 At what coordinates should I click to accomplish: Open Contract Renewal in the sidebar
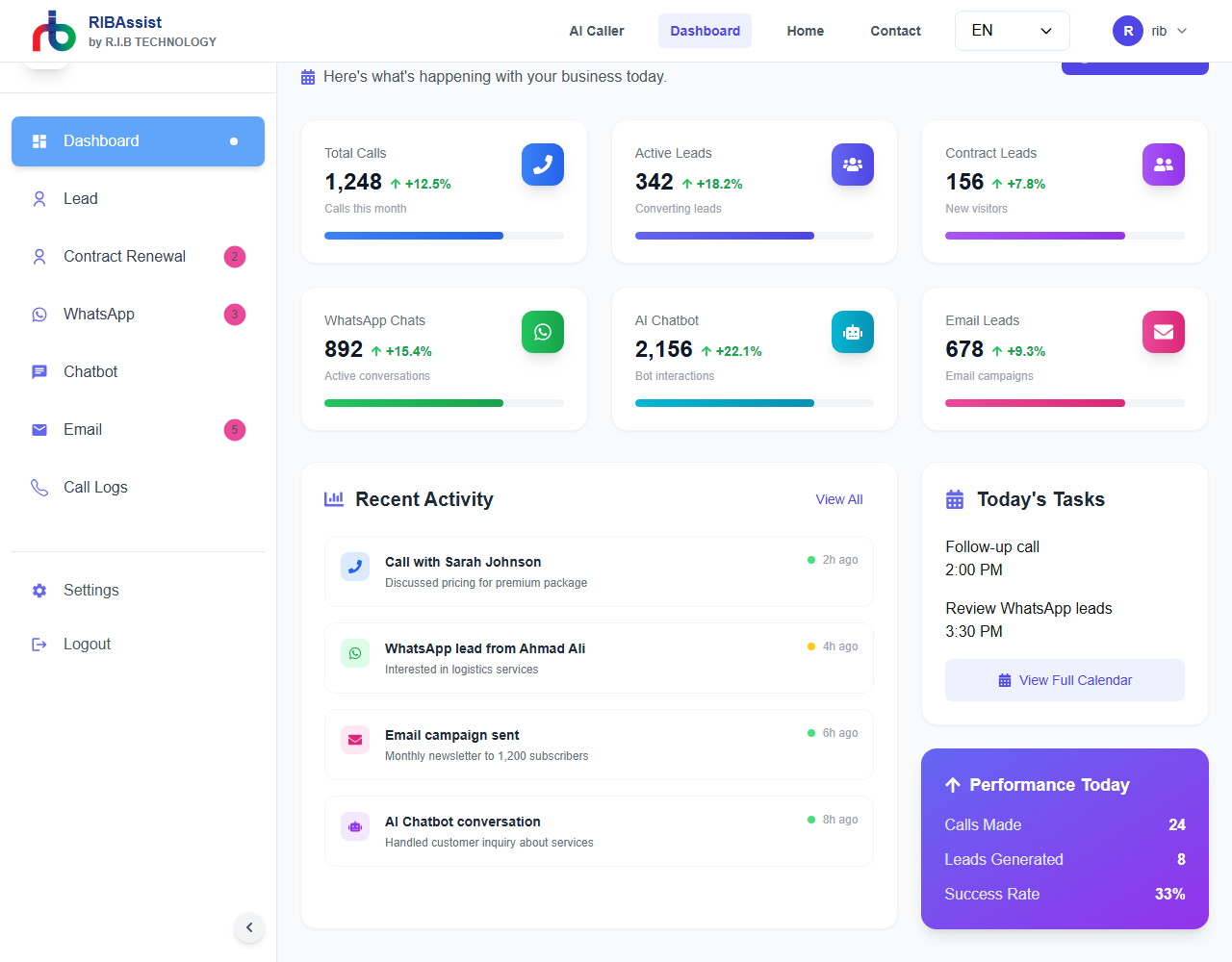coord(124,257)
